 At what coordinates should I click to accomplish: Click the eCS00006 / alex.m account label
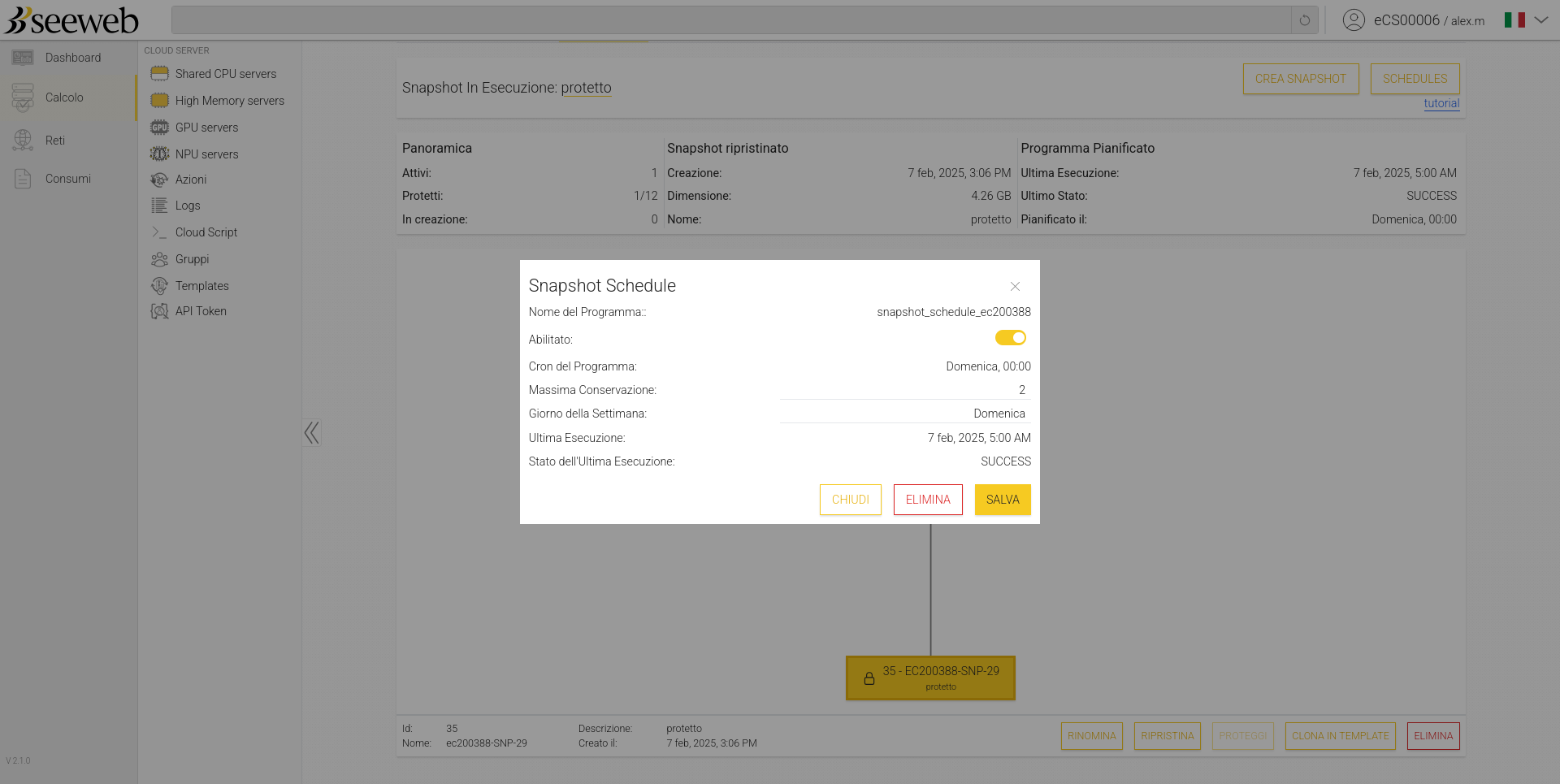click(1429, 20)
